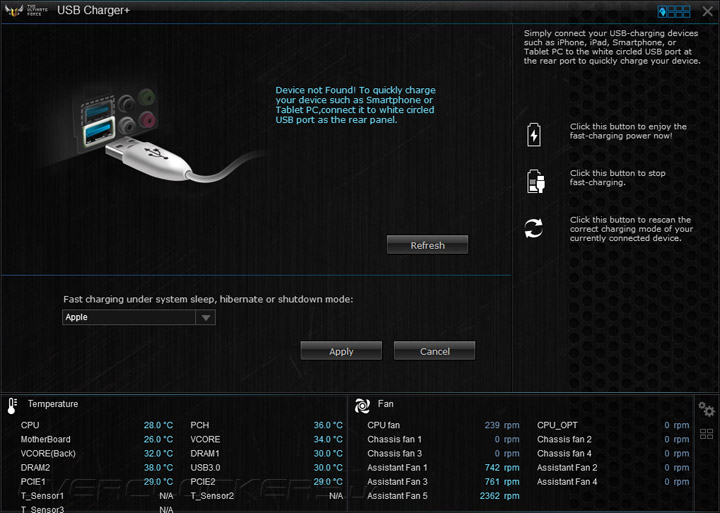Click the fast-charging battery icon
Image resolution: width=720 pixels, height=513 pixels.
tap(534, 135)
